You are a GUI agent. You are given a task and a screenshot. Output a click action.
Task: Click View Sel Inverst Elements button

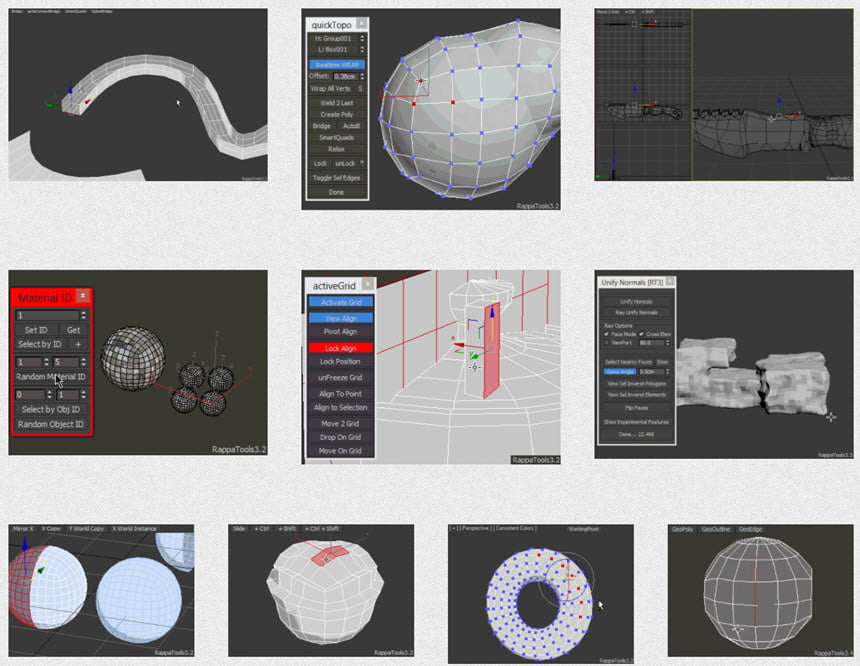636,394
